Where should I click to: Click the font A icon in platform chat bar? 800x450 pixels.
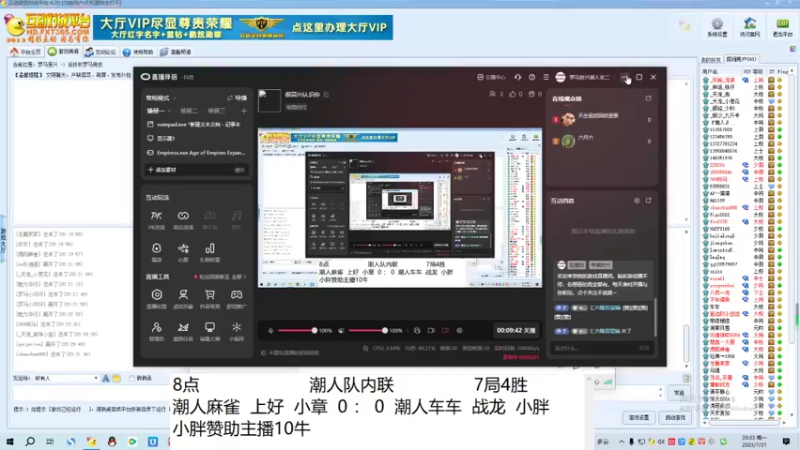(x=106, y=378)
